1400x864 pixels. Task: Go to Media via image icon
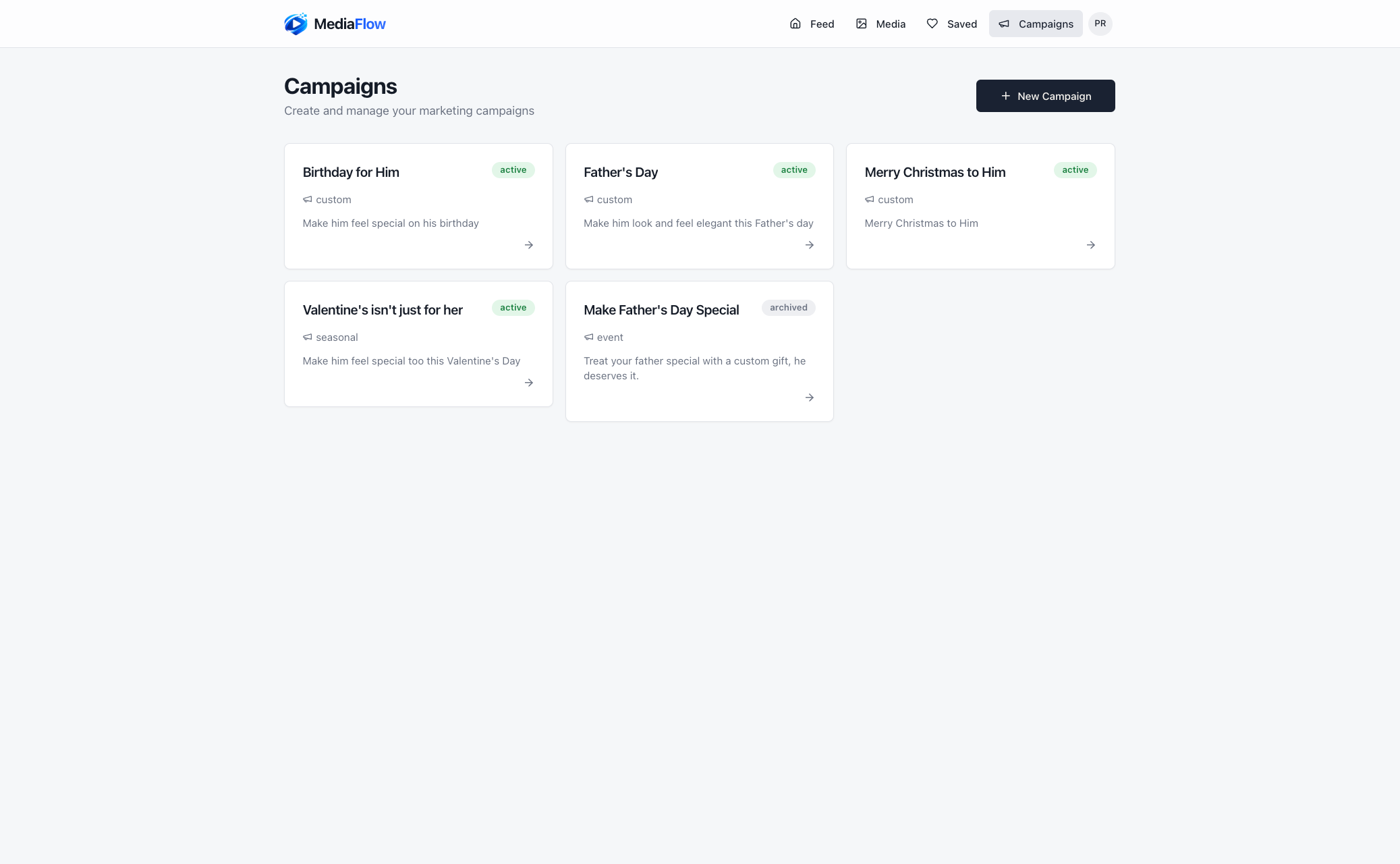tap(862, 24)
